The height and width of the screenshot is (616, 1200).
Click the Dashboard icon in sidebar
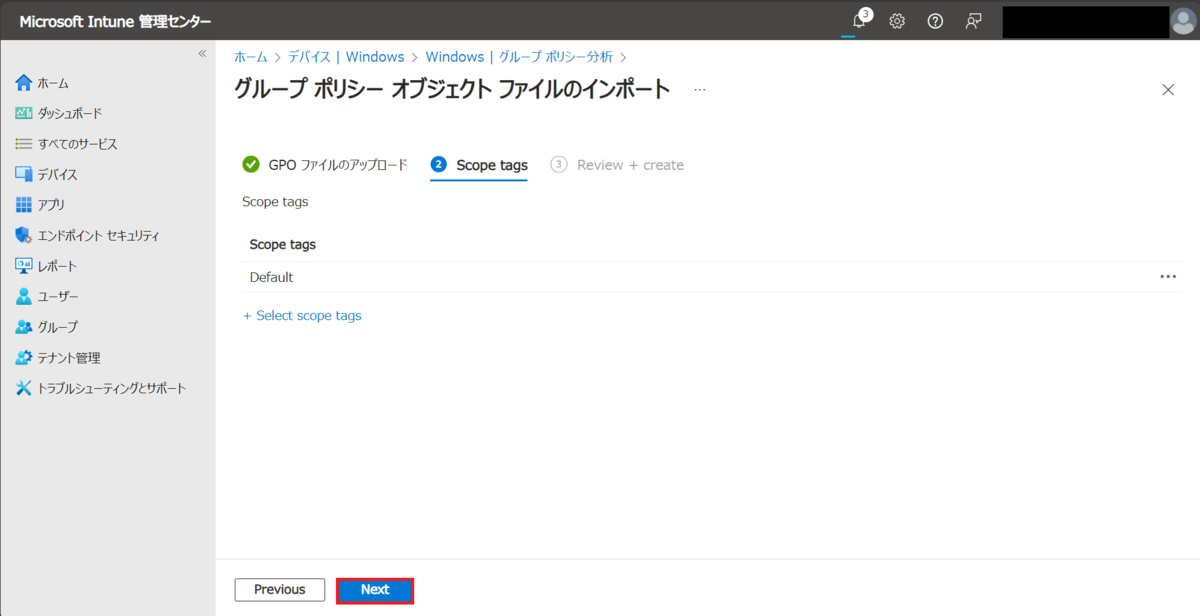(x=24, y=113)
